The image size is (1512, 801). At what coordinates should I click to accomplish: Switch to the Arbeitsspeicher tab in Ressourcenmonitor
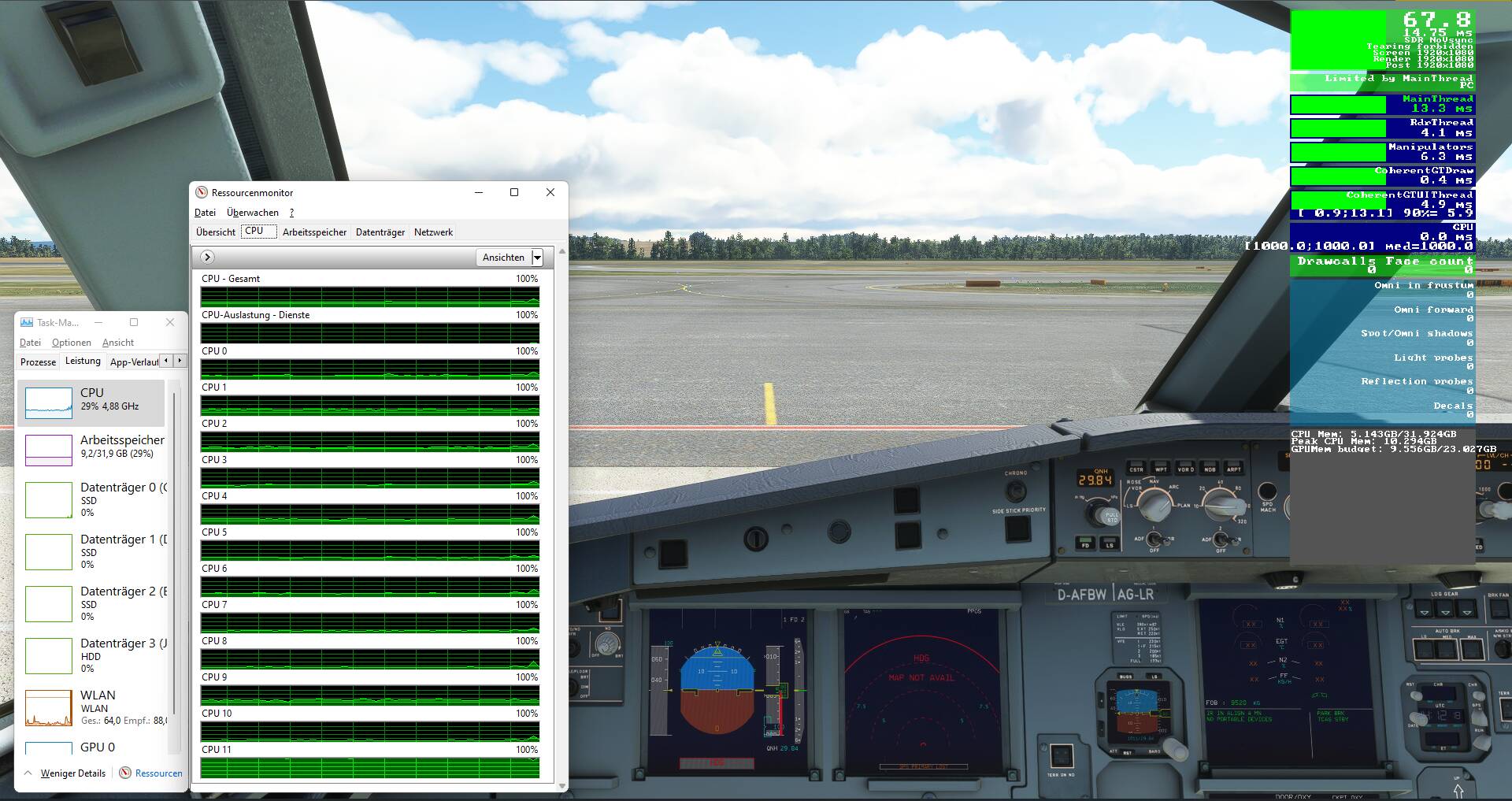314,232
